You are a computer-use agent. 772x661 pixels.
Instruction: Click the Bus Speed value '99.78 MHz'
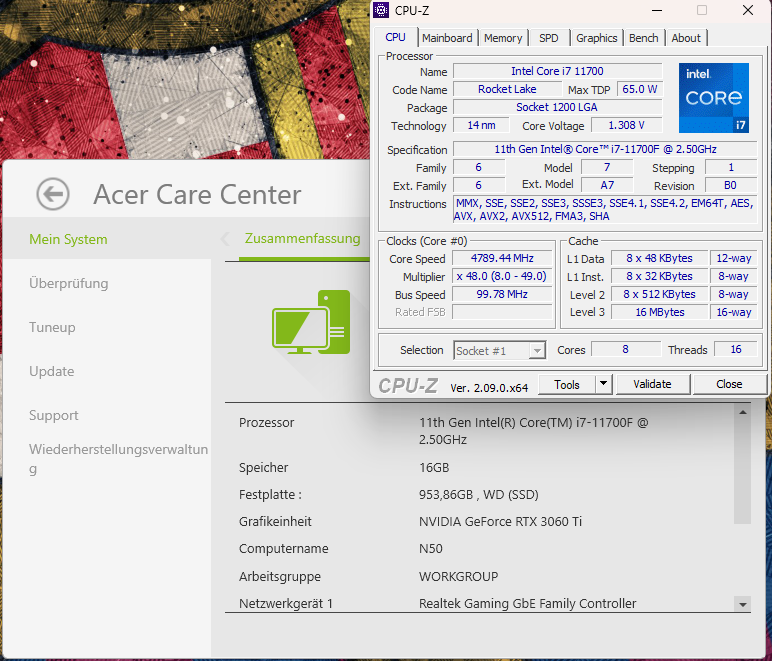[x=502, y=294]
